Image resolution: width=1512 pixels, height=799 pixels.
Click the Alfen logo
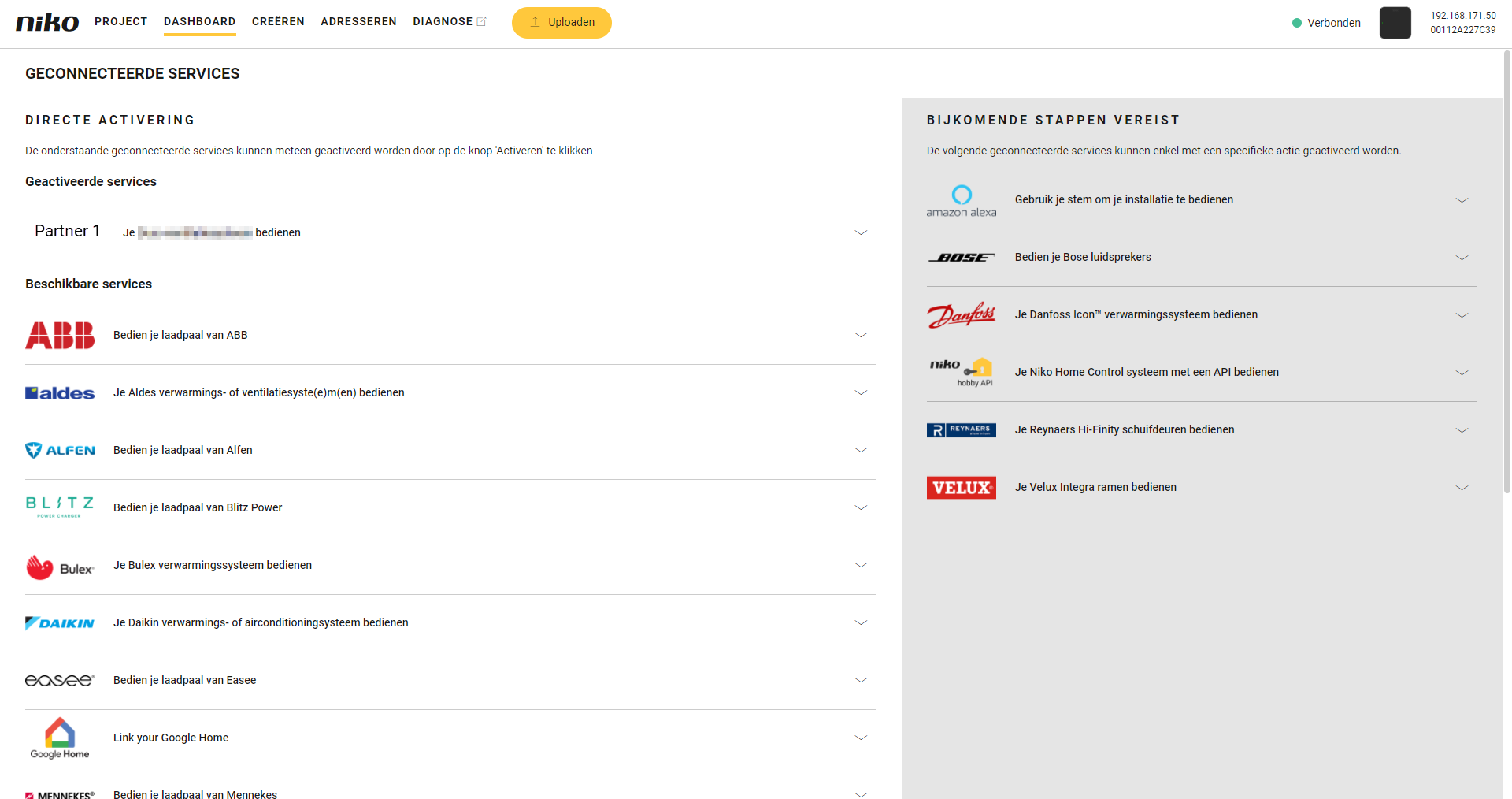(x=60, y=450)
